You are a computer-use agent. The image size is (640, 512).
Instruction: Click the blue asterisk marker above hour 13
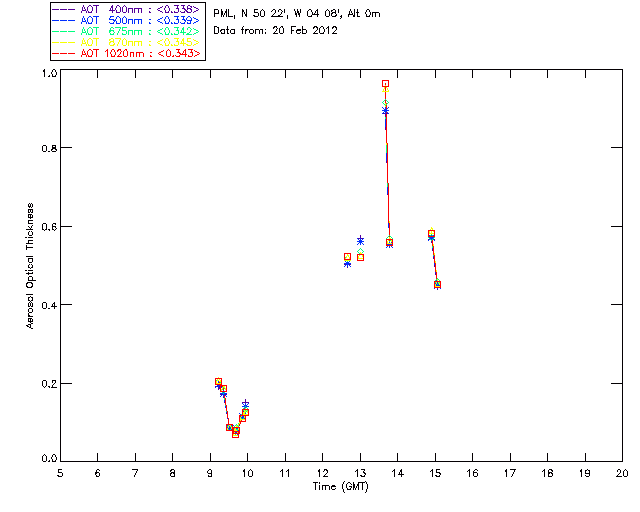(x=360, y=240)
